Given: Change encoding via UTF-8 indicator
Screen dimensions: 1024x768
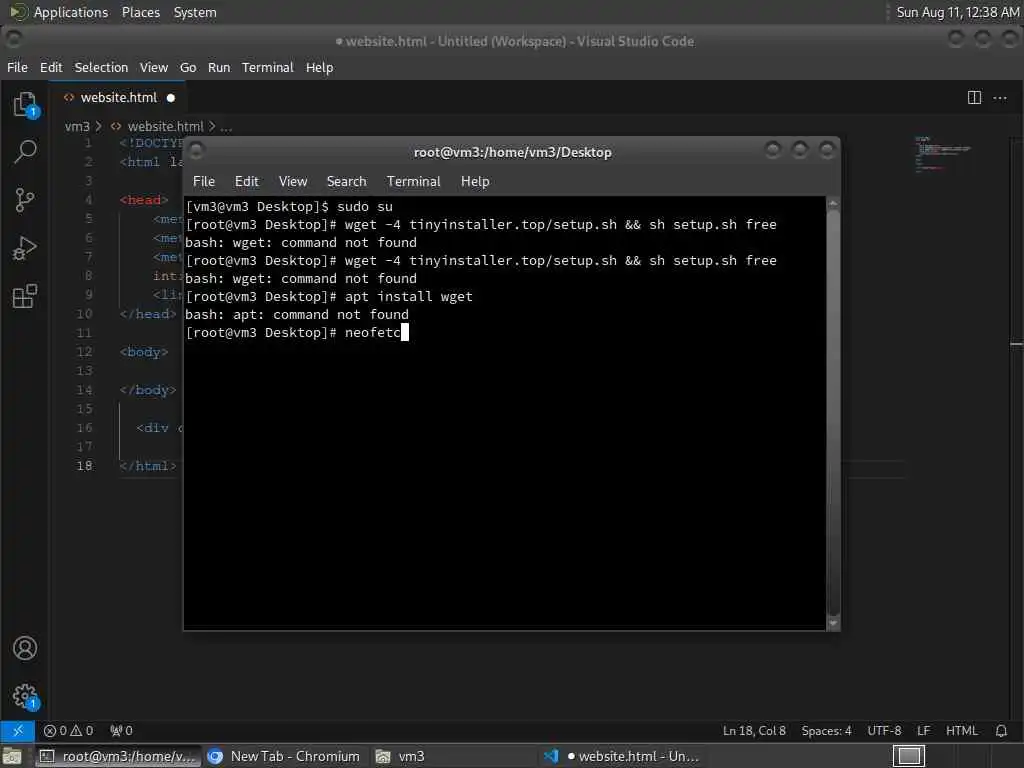Looking at the screenshot, I should (884, 730).
